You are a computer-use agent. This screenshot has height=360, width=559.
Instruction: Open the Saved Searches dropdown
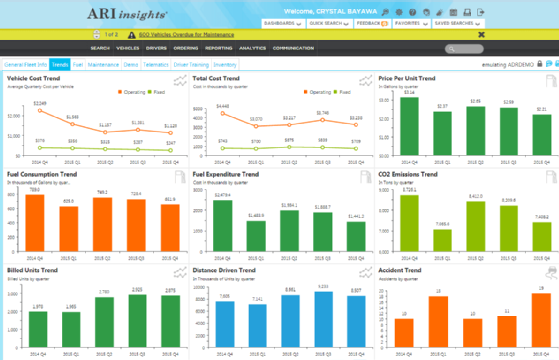(x=458, y=24)
